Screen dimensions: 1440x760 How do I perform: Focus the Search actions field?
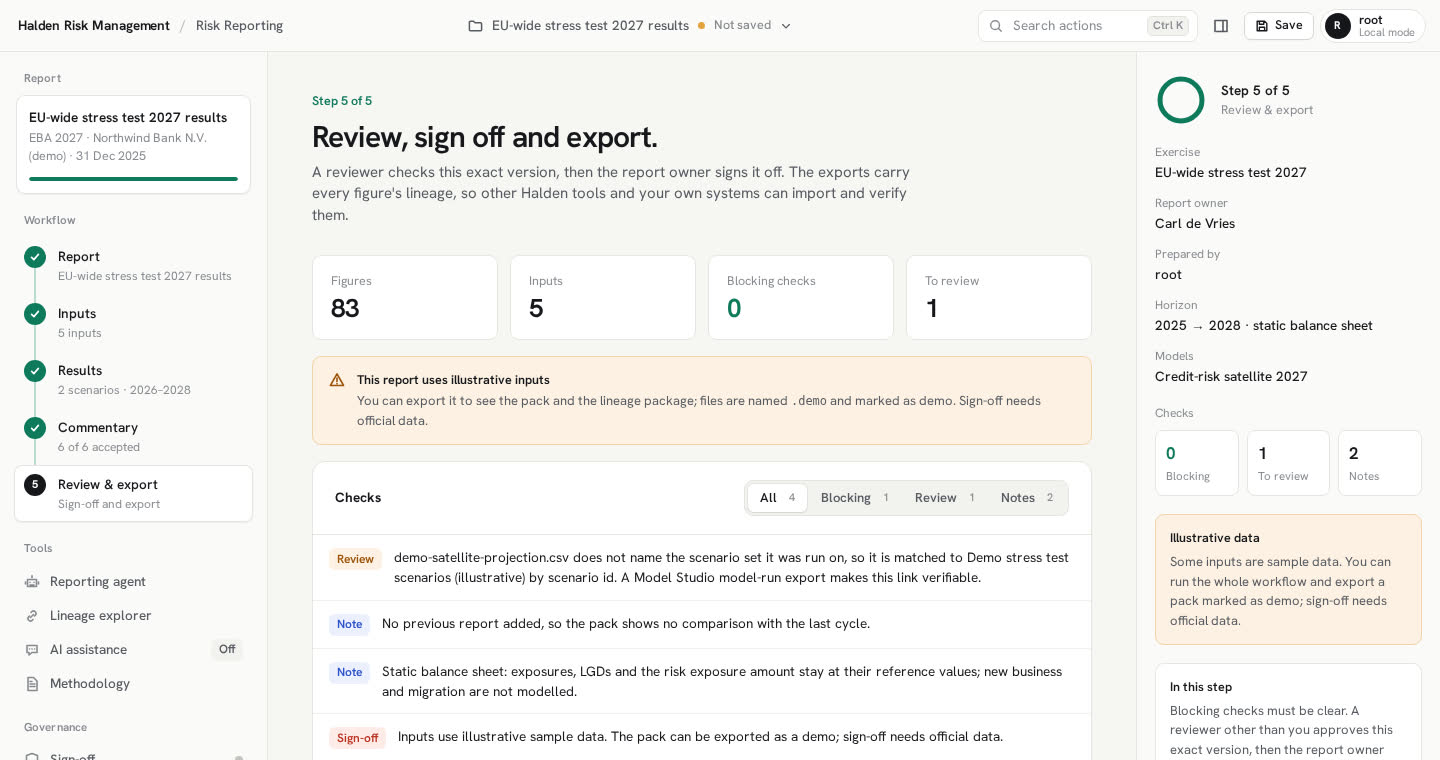point(1088,26)
